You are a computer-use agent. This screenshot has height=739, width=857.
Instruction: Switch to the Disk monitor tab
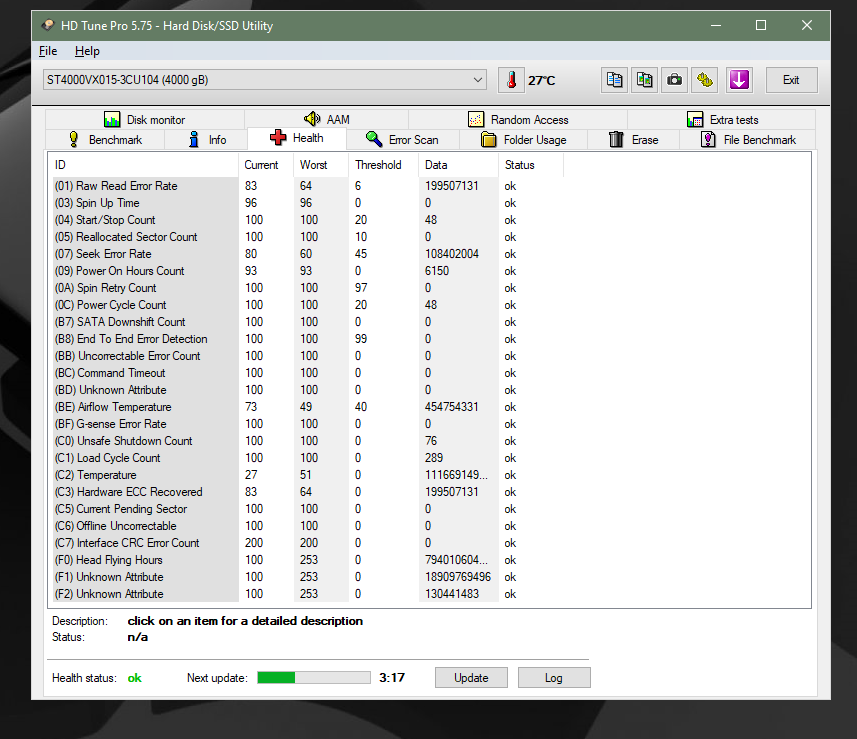pos(145,119)
